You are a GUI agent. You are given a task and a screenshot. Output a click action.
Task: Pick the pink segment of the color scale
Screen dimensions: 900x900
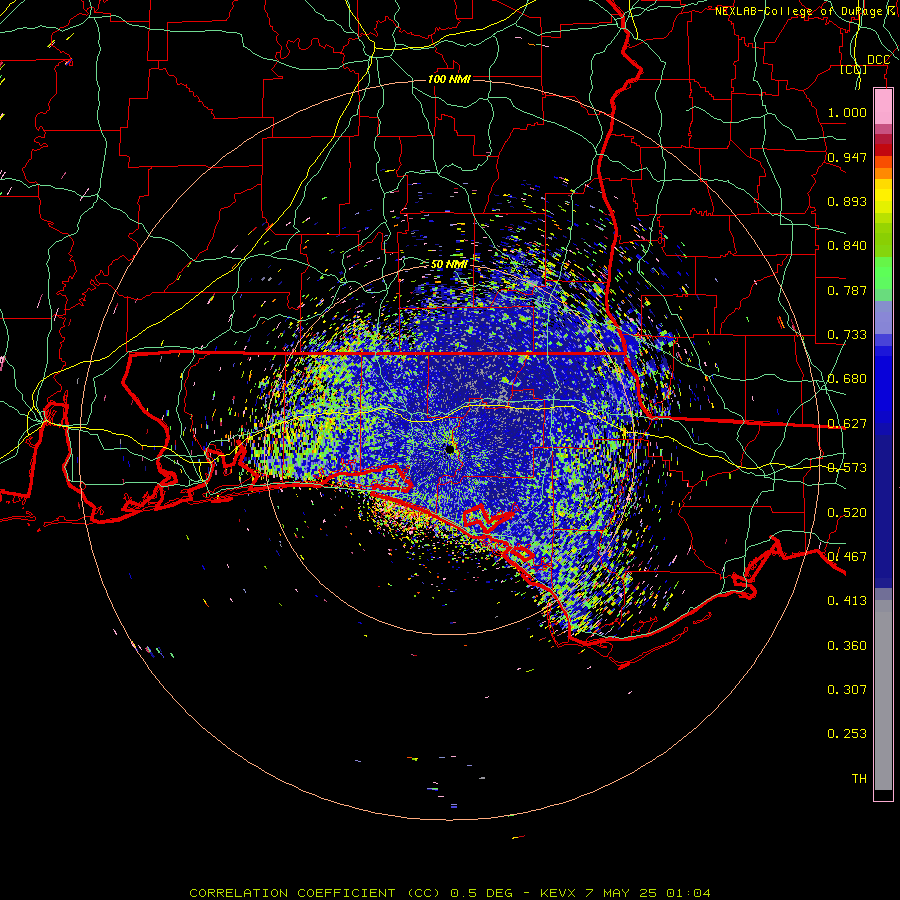(883, 107)
